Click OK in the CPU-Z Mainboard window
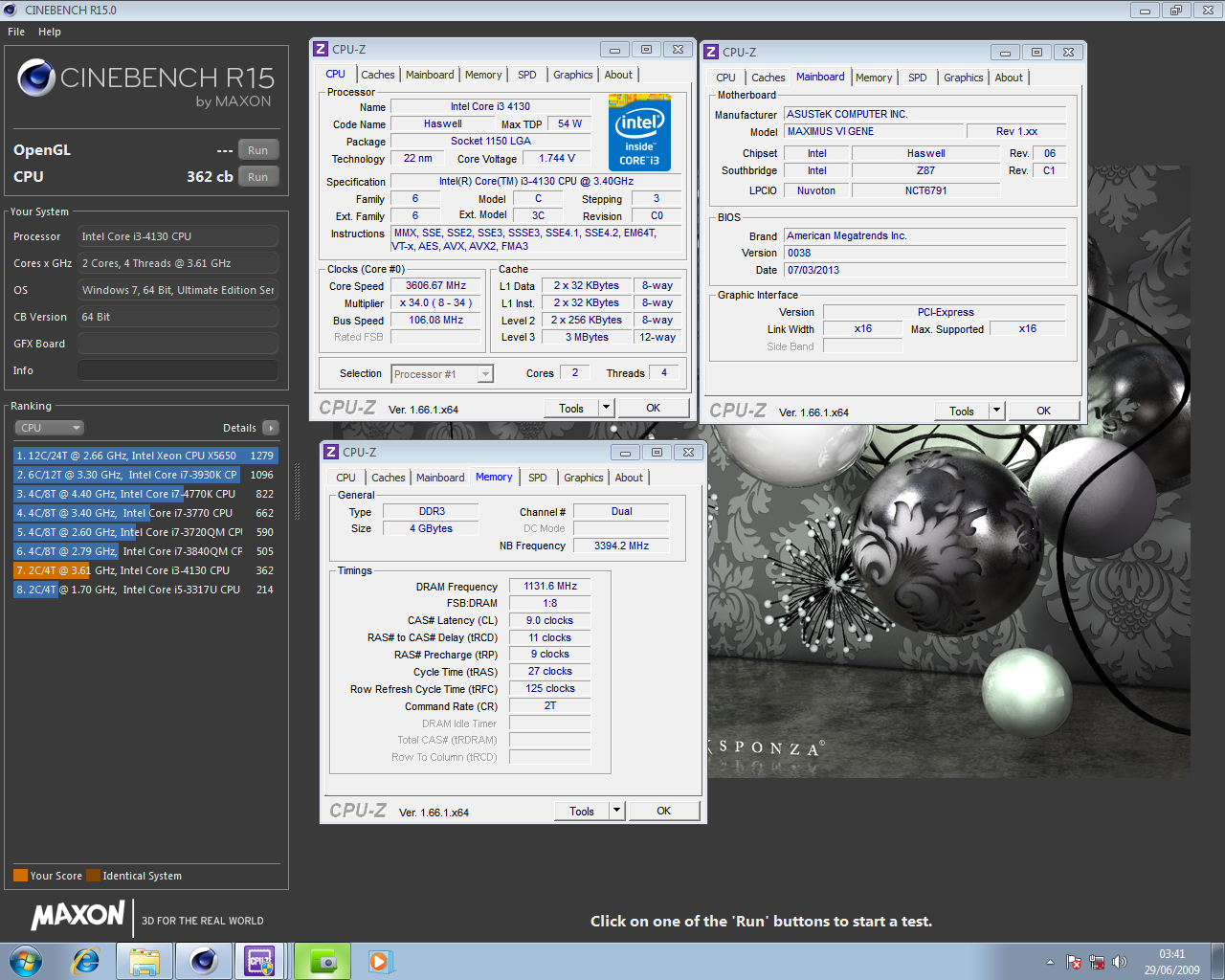Viewport: 1225px width, 980px height. pyautogui.click(x=1043, y=411)
